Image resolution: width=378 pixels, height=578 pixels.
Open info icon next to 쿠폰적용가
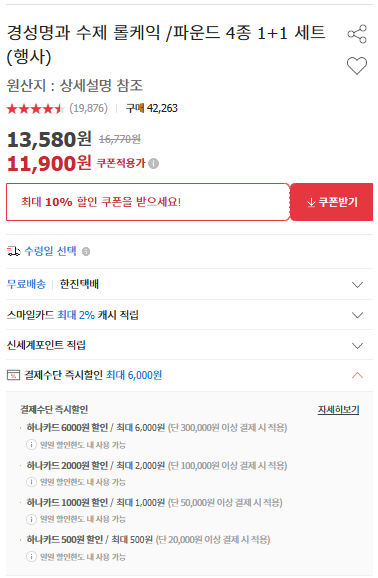(x=153, y=163)
